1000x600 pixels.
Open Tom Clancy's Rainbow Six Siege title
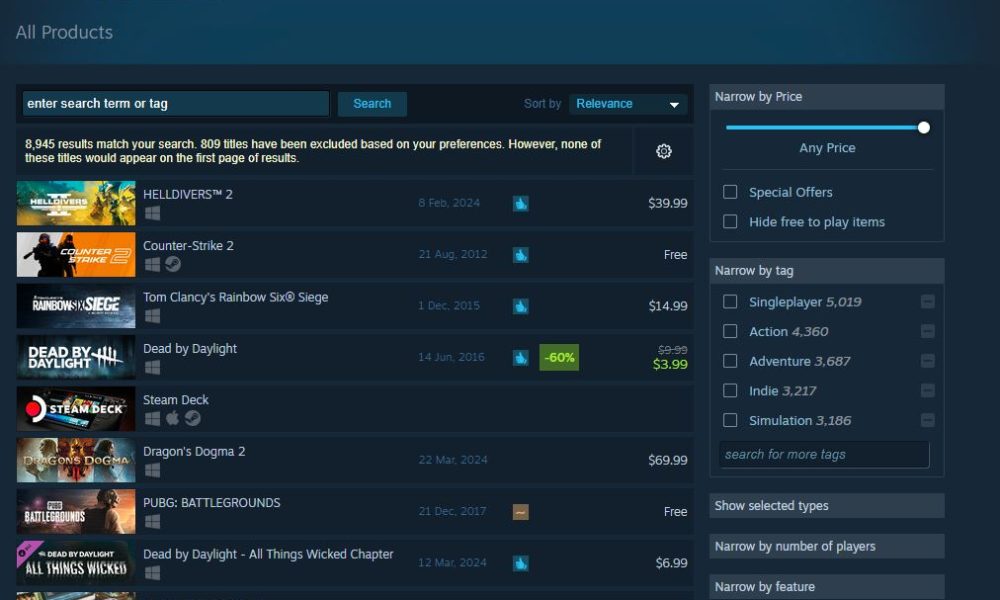coord(235,297)
